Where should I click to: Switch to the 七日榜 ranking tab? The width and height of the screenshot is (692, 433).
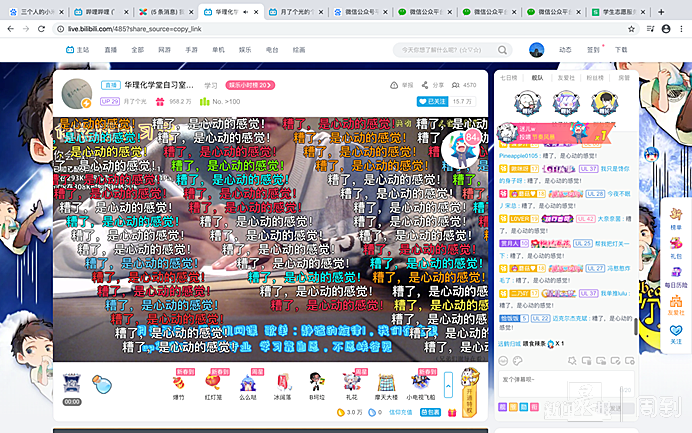pos(509,76)
